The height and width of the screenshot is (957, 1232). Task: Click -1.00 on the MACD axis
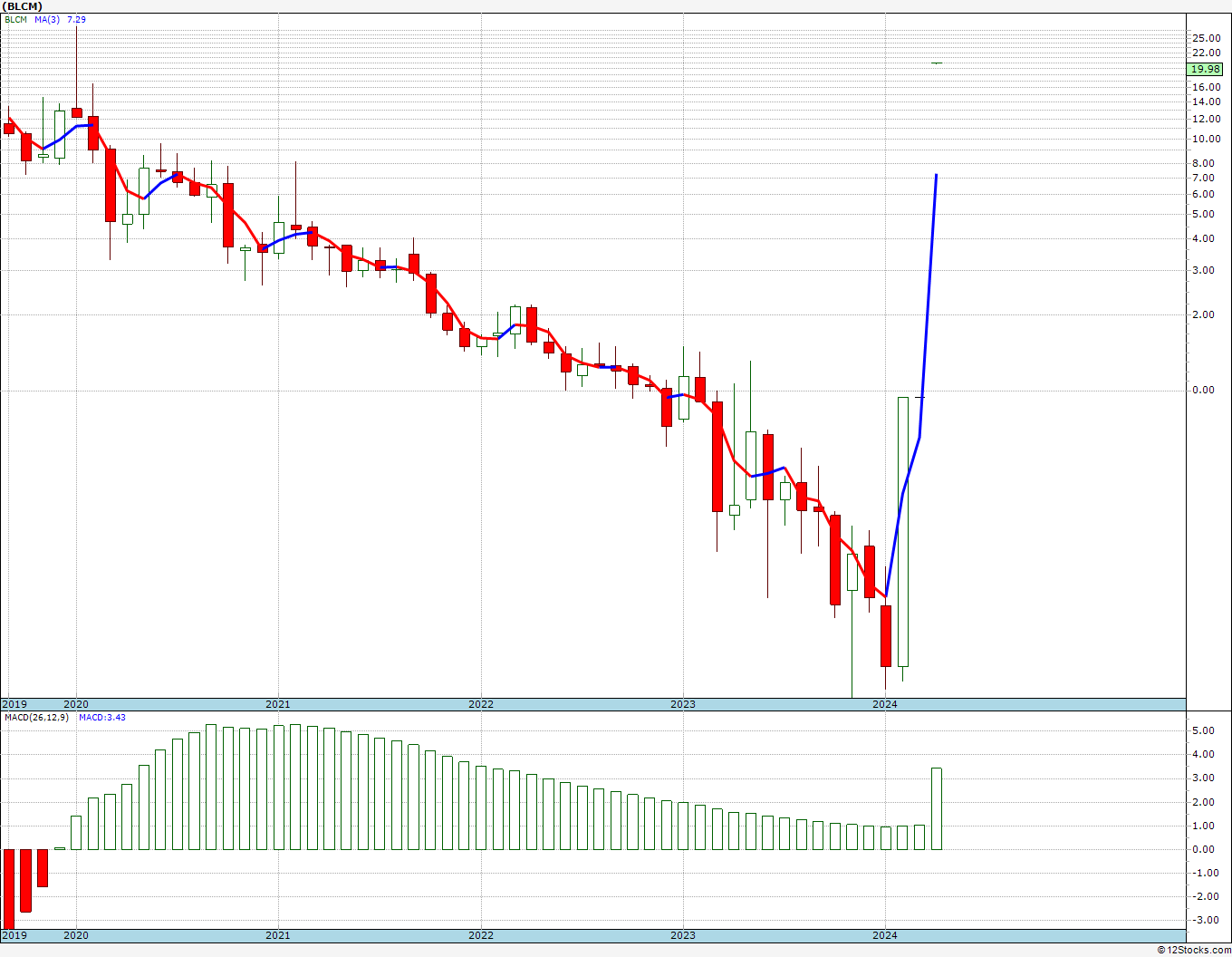pos(1208,874)
